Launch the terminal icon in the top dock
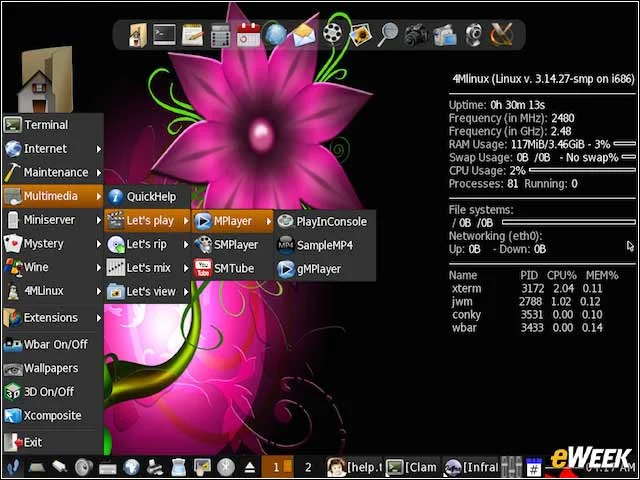Viewport: 640px width, 480px height. pyautogui.click(x=164, y=35)
